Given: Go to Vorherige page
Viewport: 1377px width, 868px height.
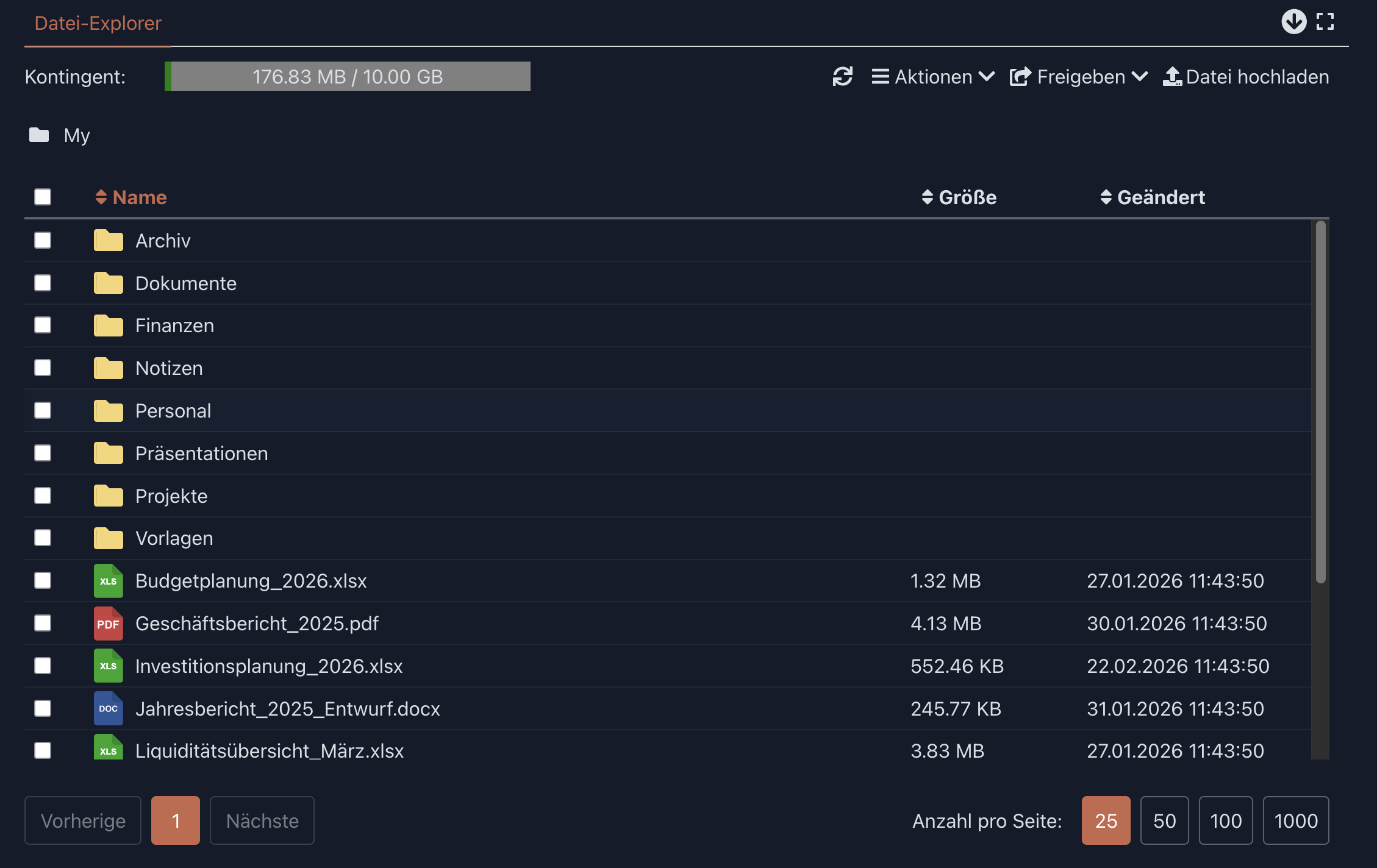Looking at the screenshot, I should pos(83,820).
